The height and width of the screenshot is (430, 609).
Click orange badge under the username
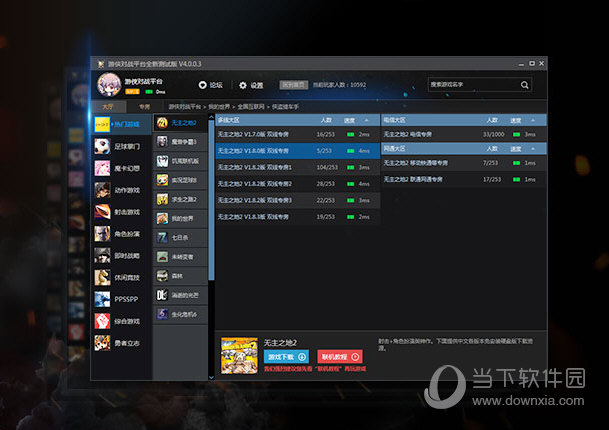coord(132,92)
